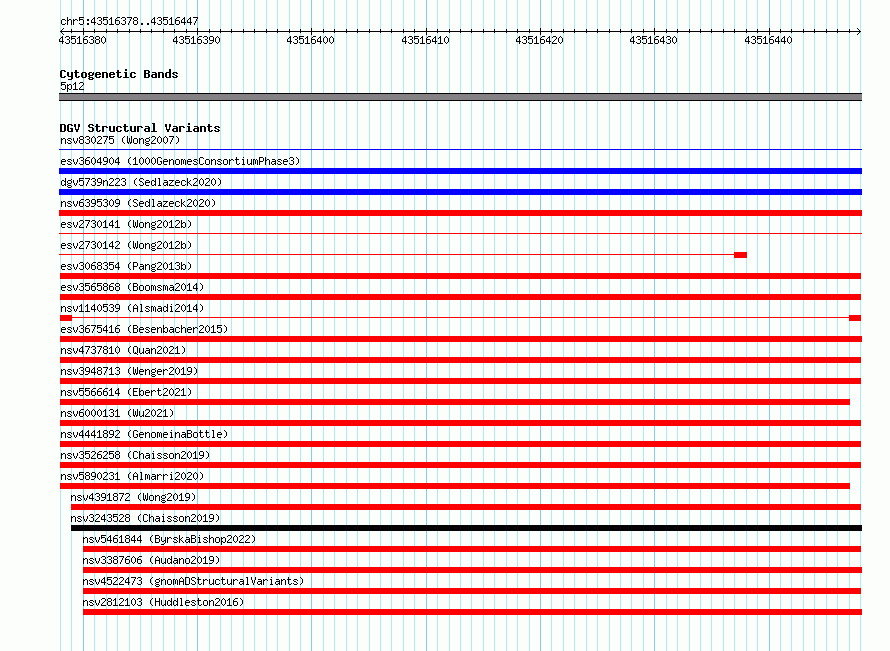Click the small red block on esv2730142
The height and width of the screenshot is (651, 890).
740,255
